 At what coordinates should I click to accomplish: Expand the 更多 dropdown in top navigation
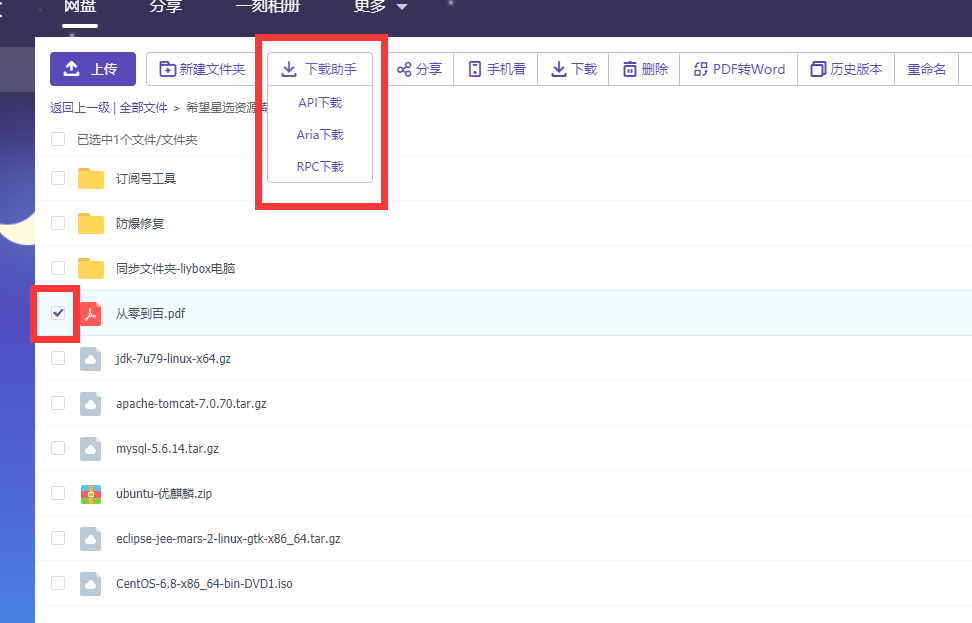tap(380, 7)
